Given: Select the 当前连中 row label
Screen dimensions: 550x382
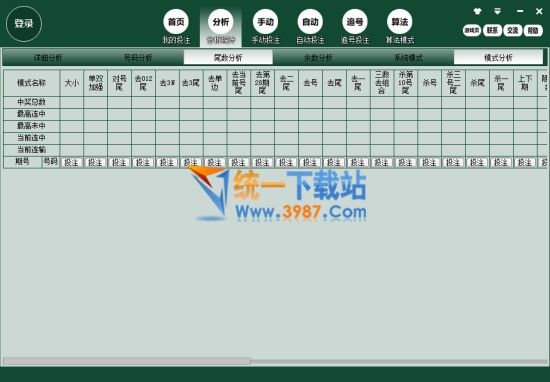Looking at the screenshot, I should point(32,138).
